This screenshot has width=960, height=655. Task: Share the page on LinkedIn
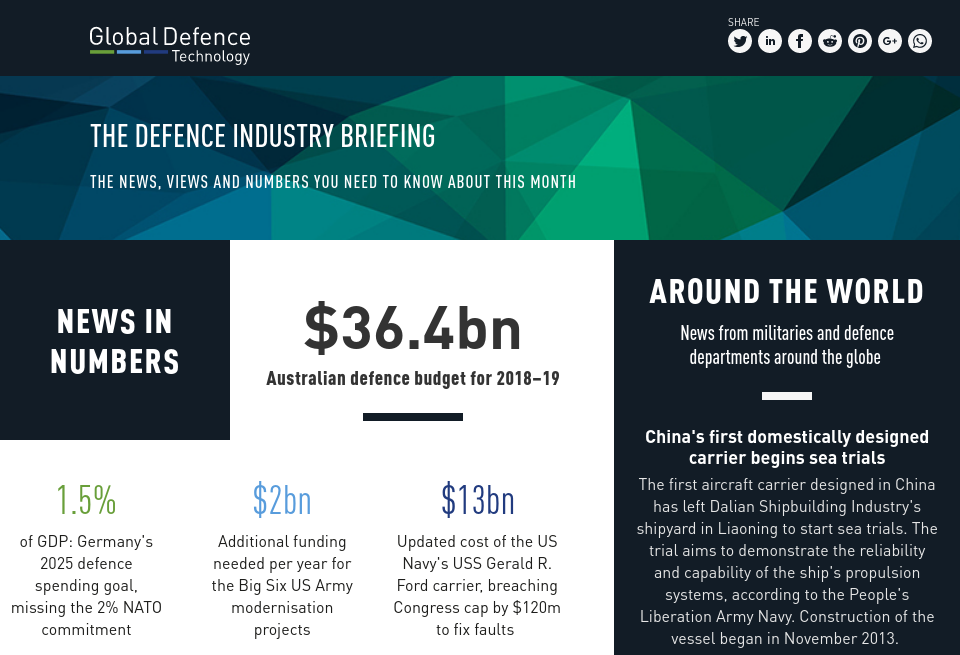(x=770, y=41)
